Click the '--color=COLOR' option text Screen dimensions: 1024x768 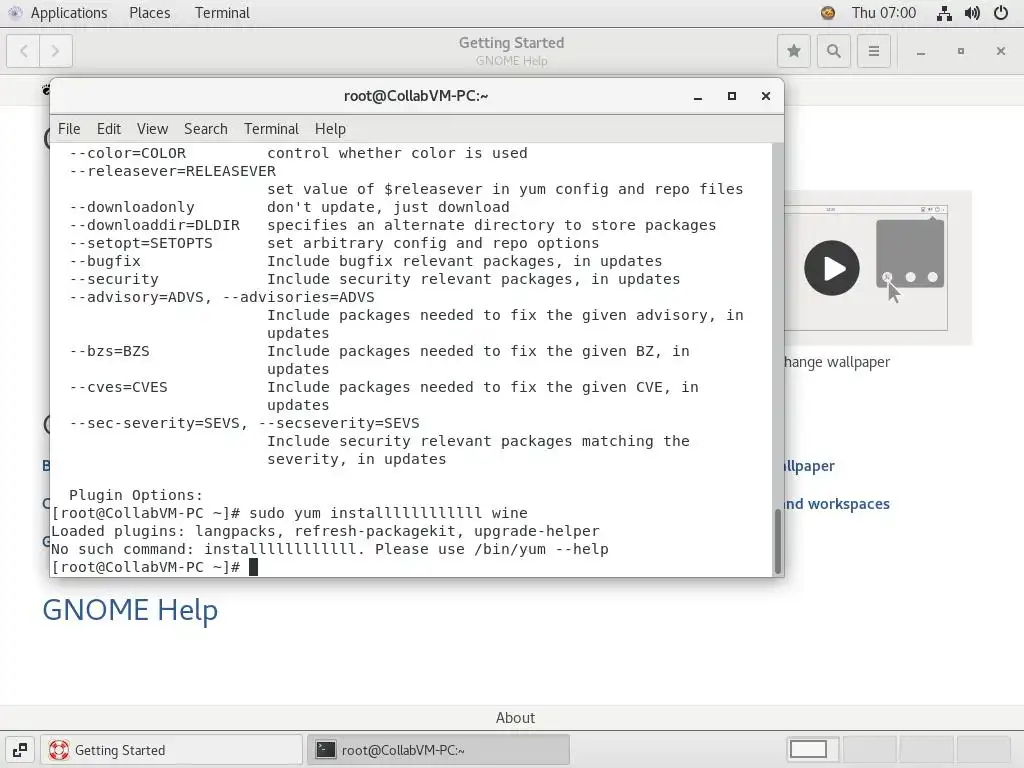point(127,153)
